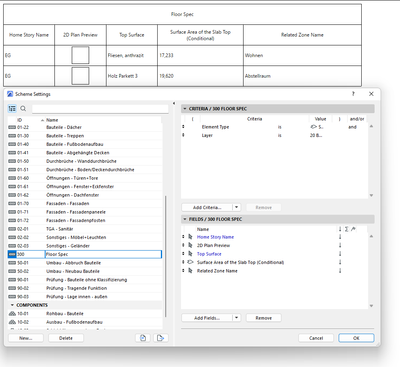This screenshot has height=367, width=400.
Task: Select 'Öffnungen - Dachfenster' scheme
Action: pos(72,195)
